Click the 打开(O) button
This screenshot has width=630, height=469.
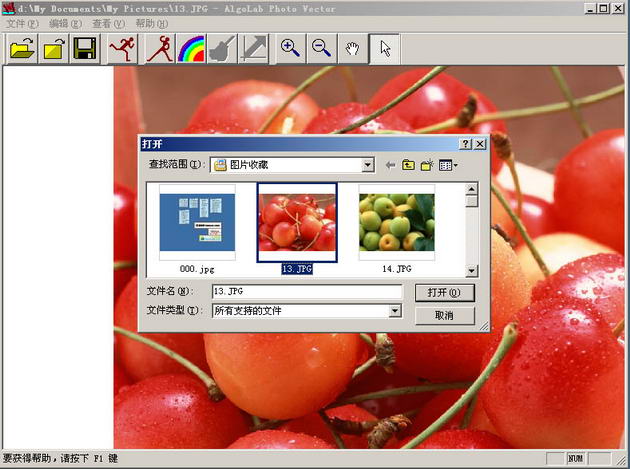(x=444, y=293)
